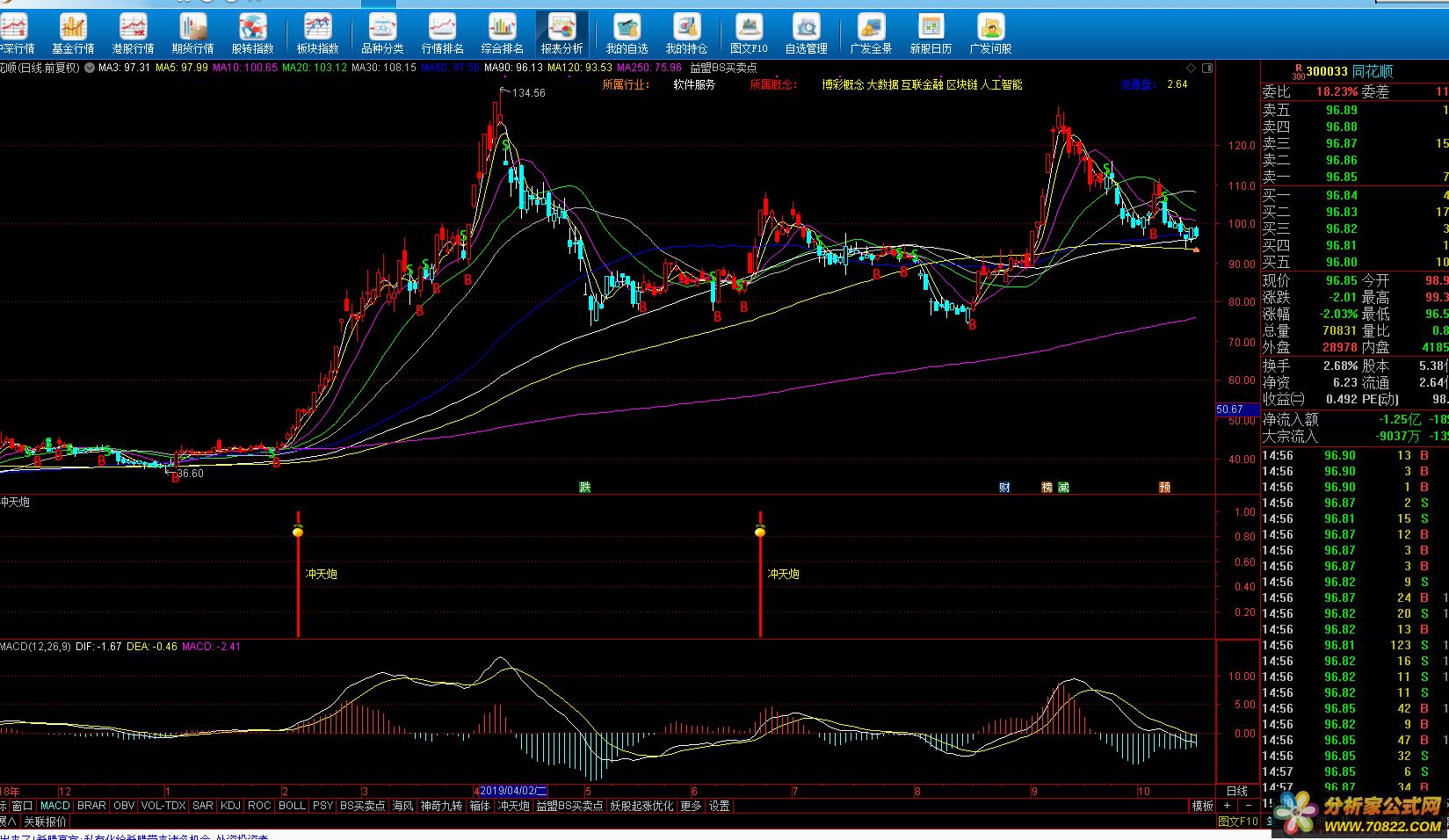Click the 预 event marker under the chart
1449x840 pixels.
(x=1164, y=487)
